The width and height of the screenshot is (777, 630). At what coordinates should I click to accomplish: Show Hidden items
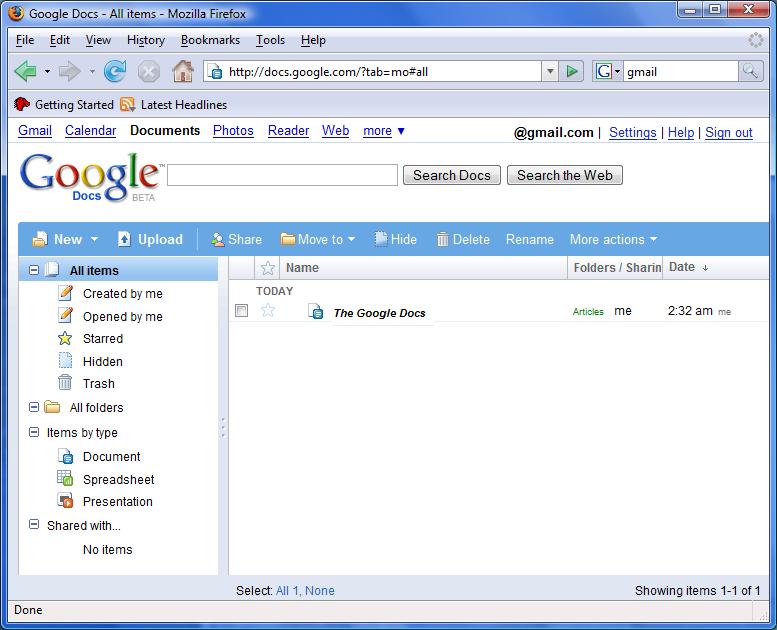tap(103, 361)
